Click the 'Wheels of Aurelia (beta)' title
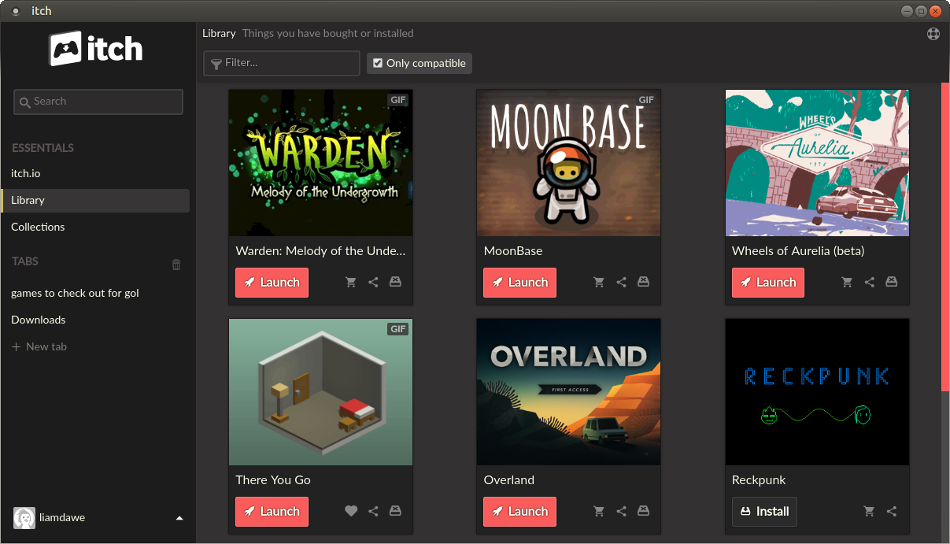This screenshot has width=950, height=544. coord(798,251)
